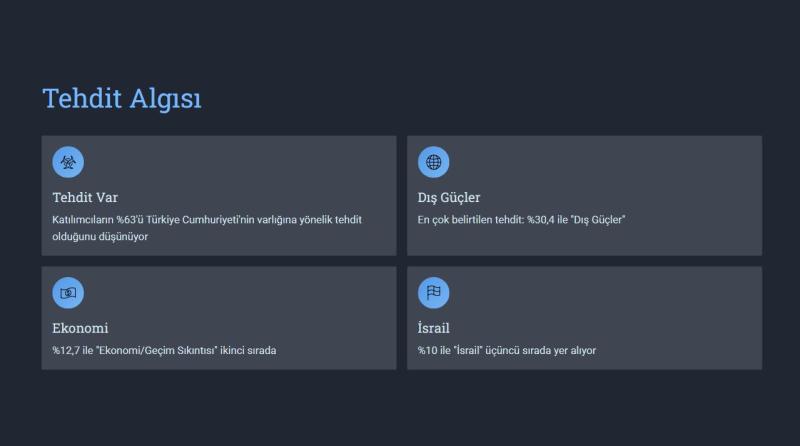Click the "Tehdit Algısı" slide title
This screenshot has height=446, width=800.
pyautogui.click(x=122, y=99)
